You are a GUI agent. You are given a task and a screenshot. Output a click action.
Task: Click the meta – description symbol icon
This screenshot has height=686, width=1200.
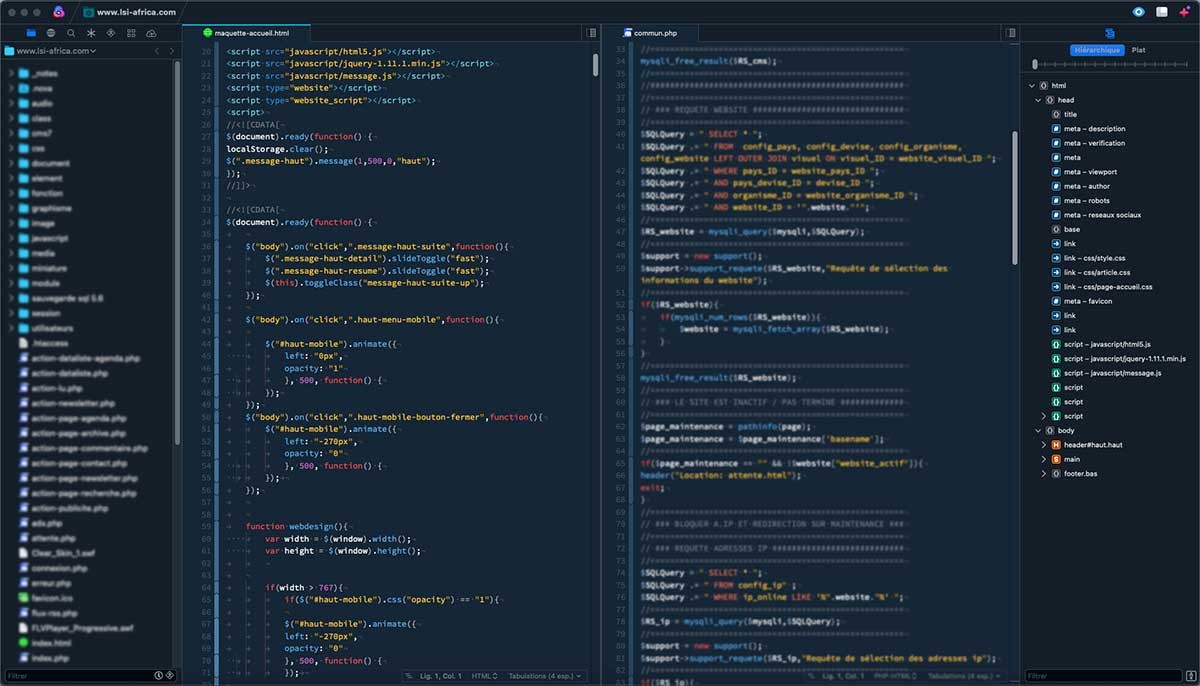pyautogui.click(x=1056, y=129)
